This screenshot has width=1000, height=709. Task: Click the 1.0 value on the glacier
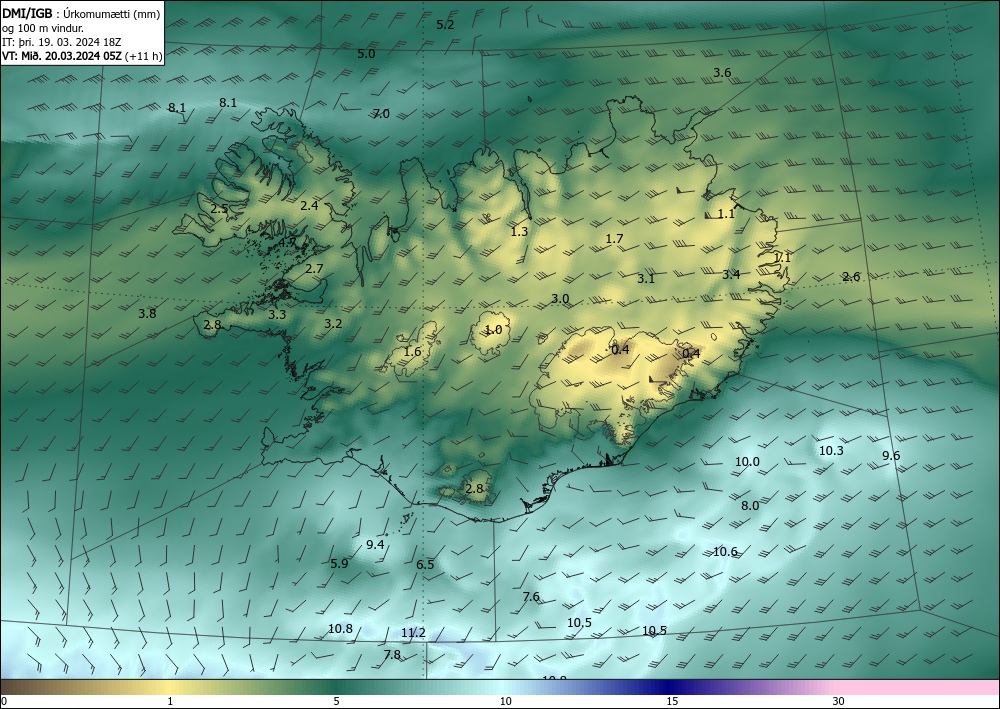(493, 330)
